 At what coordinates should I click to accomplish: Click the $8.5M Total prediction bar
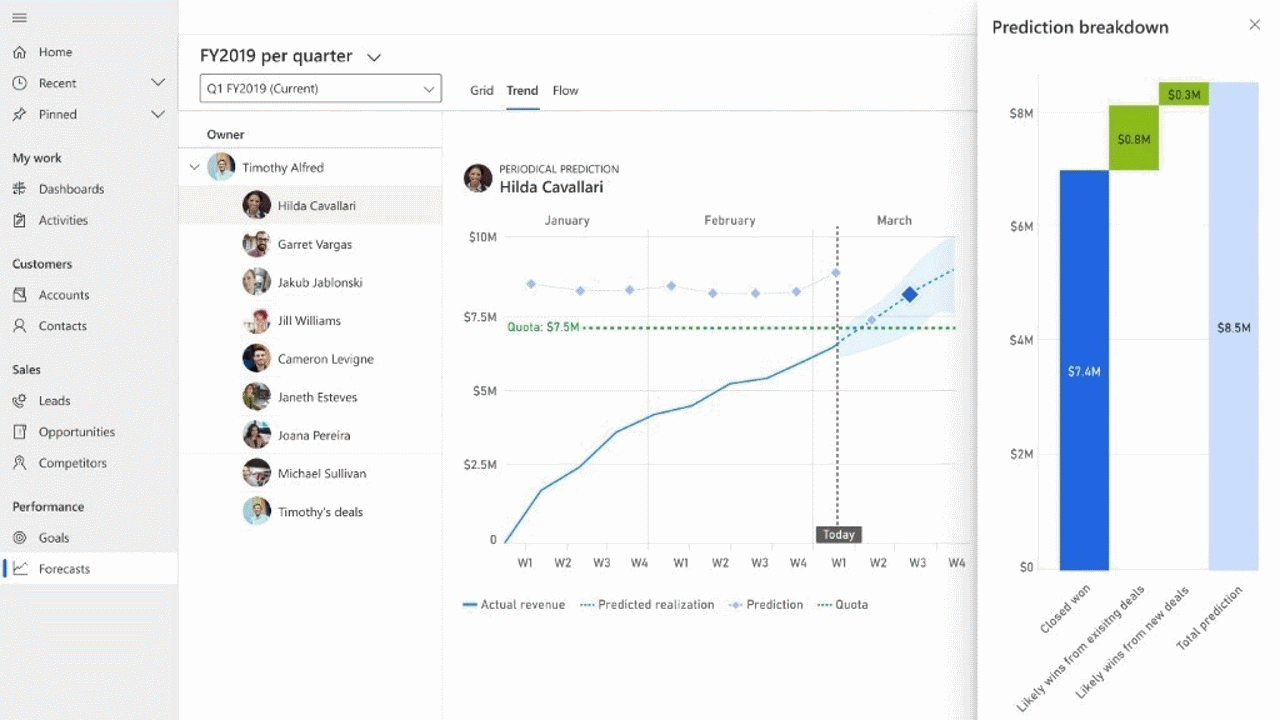(1234, 326)
